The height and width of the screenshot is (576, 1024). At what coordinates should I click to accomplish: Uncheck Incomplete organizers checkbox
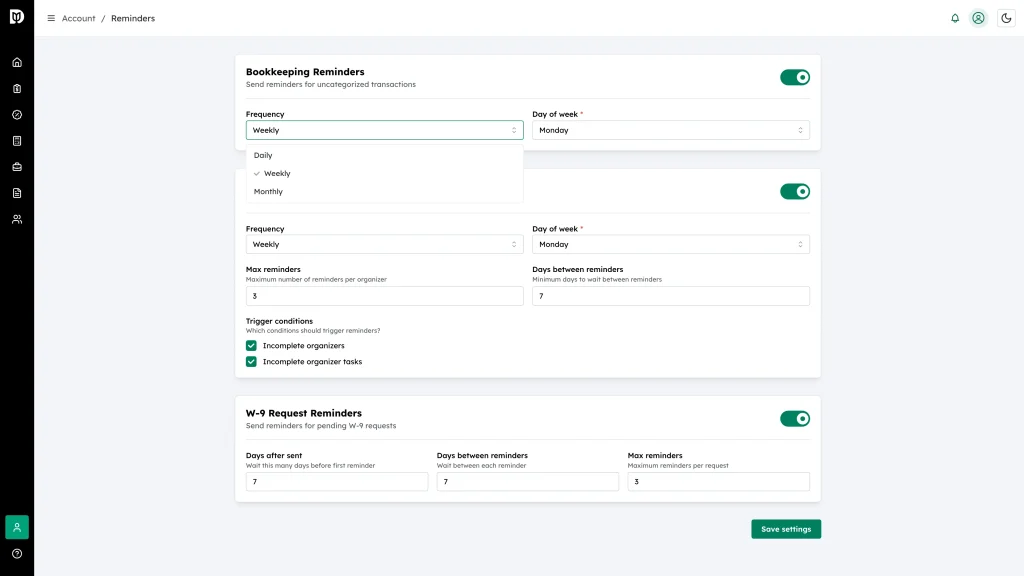(x=251, y=345)
